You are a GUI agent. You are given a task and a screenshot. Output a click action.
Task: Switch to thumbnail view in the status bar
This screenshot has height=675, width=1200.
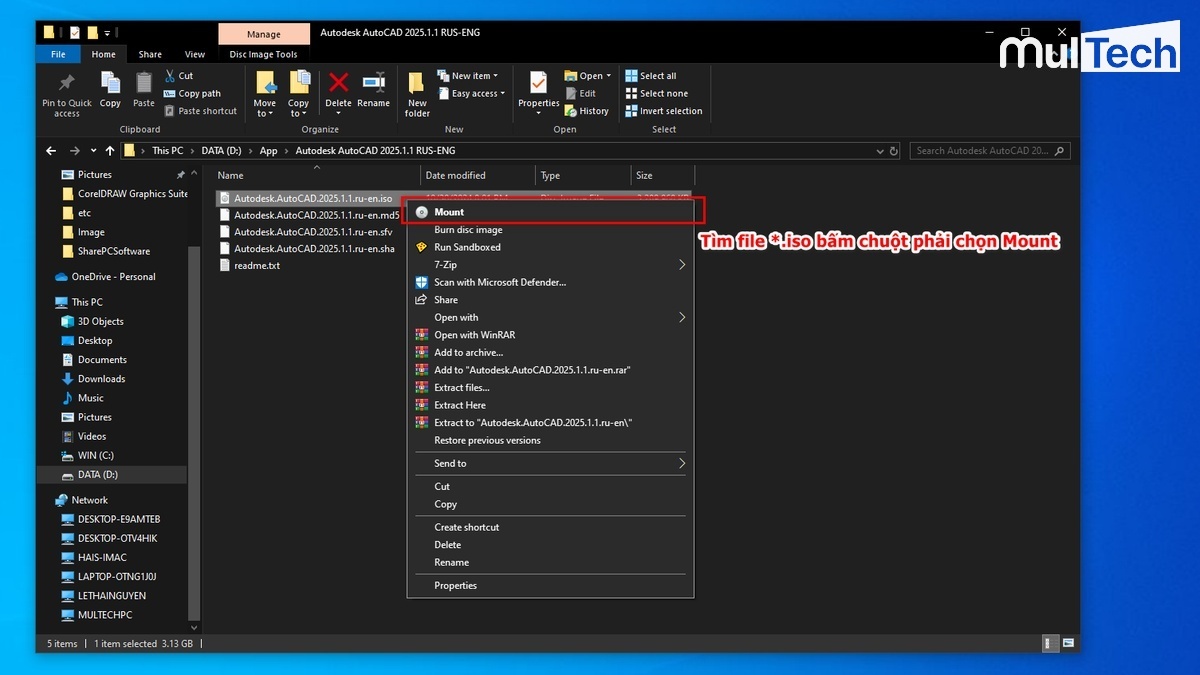point(1068,643)
